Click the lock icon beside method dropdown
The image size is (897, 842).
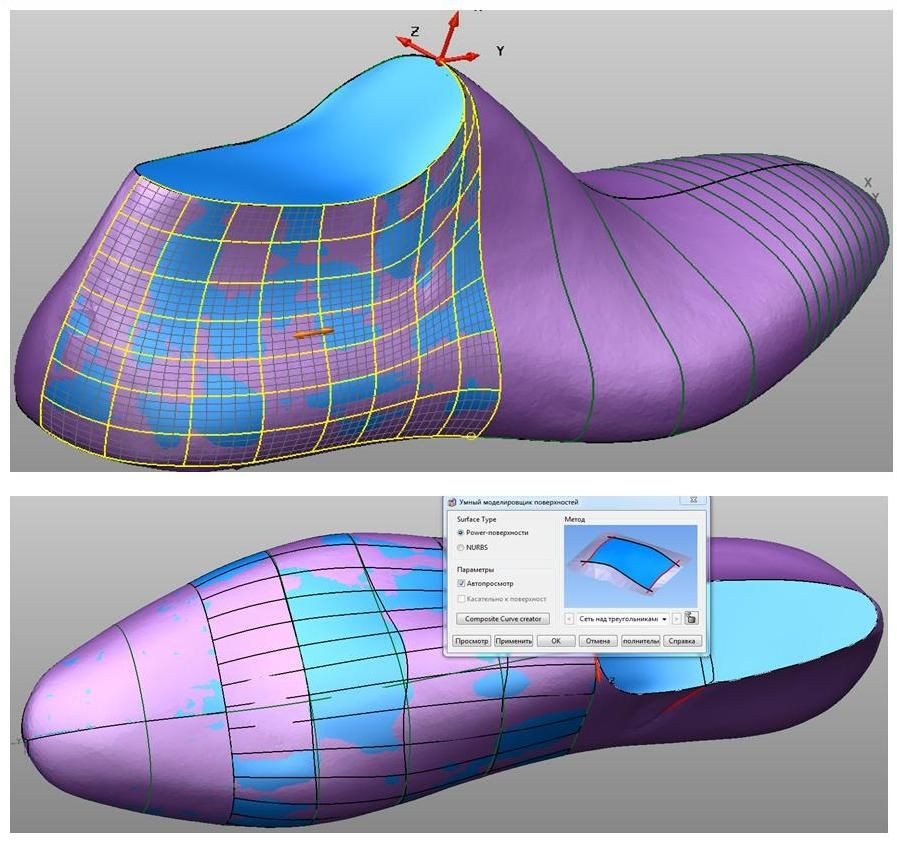click(691, 619)
